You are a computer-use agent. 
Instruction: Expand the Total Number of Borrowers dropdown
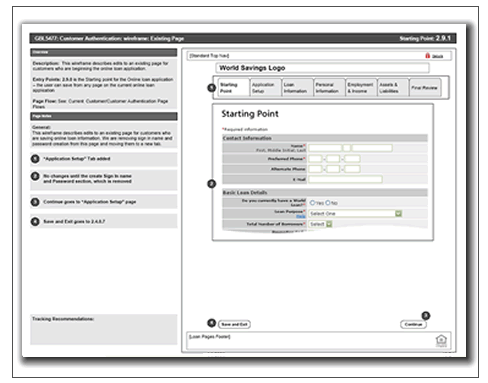coord(320,224)
